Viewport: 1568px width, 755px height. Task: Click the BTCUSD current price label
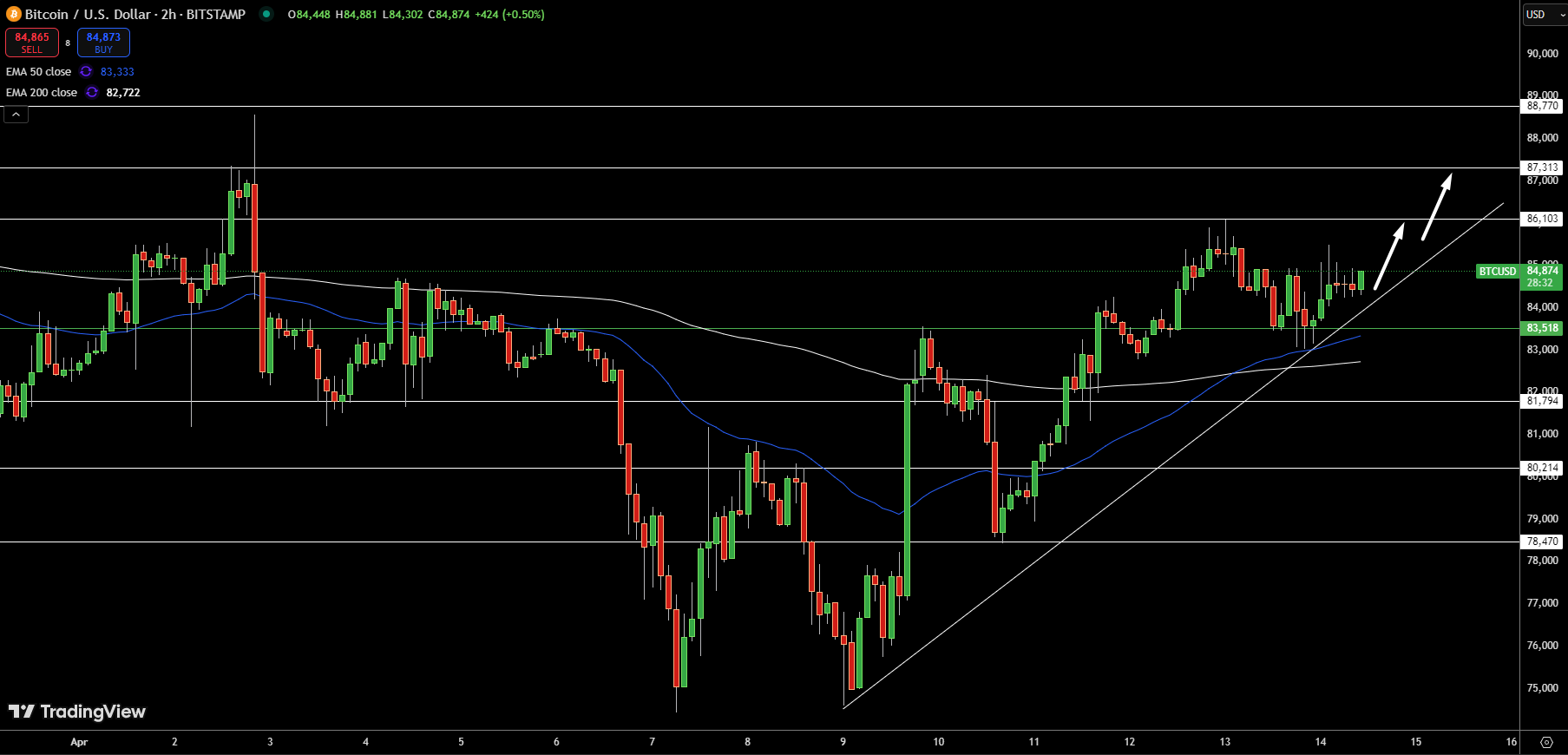(x=1498, y=272)
